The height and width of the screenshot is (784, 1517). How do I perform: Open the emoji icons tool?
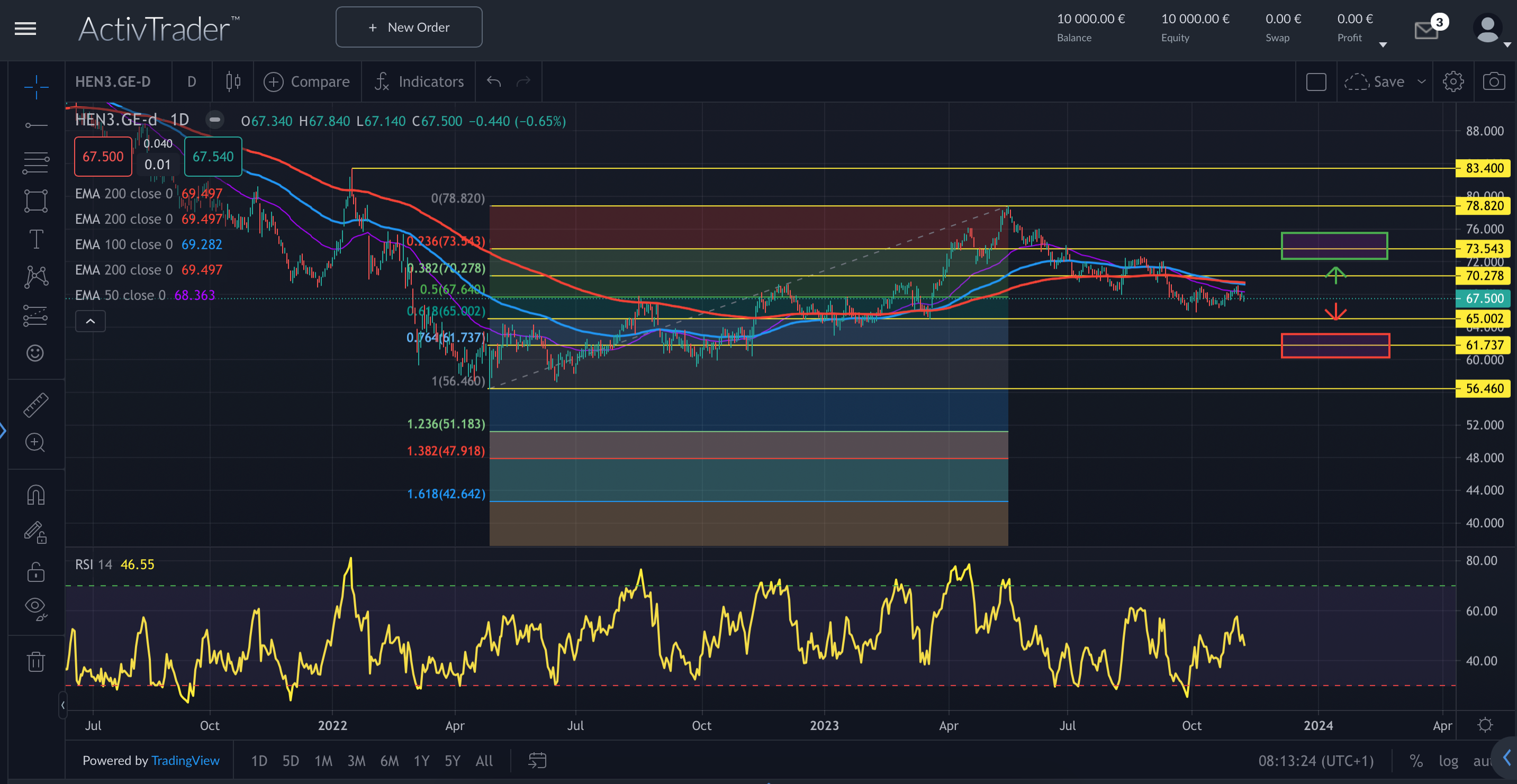(x=35, y=353)
